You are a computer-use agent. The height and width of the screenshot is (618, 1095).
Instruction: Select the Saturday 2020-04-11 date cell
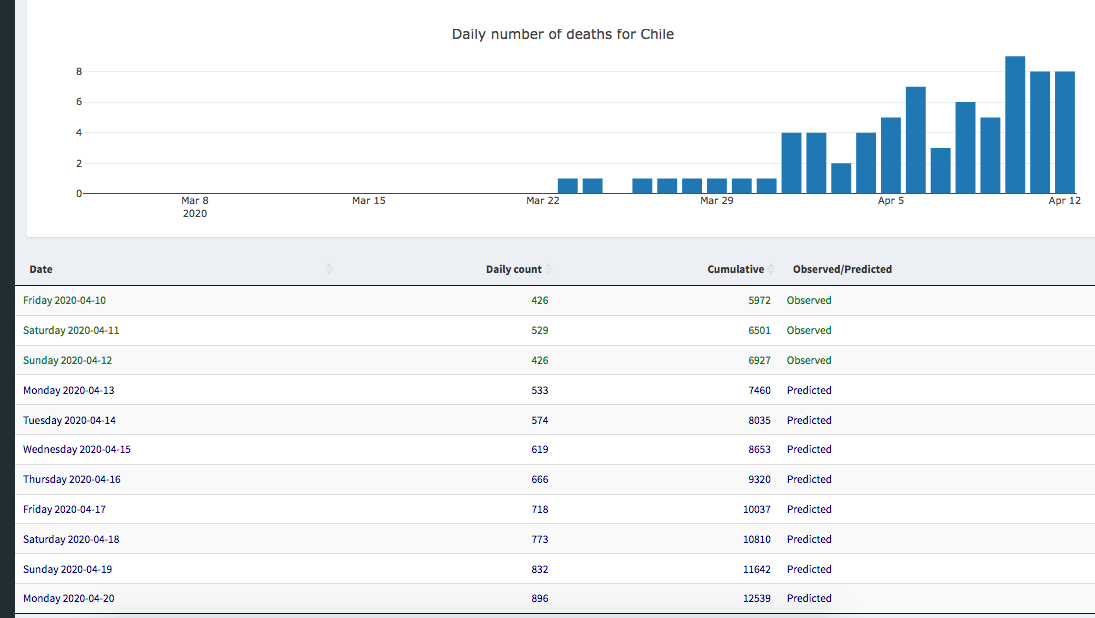coord(71,330)
